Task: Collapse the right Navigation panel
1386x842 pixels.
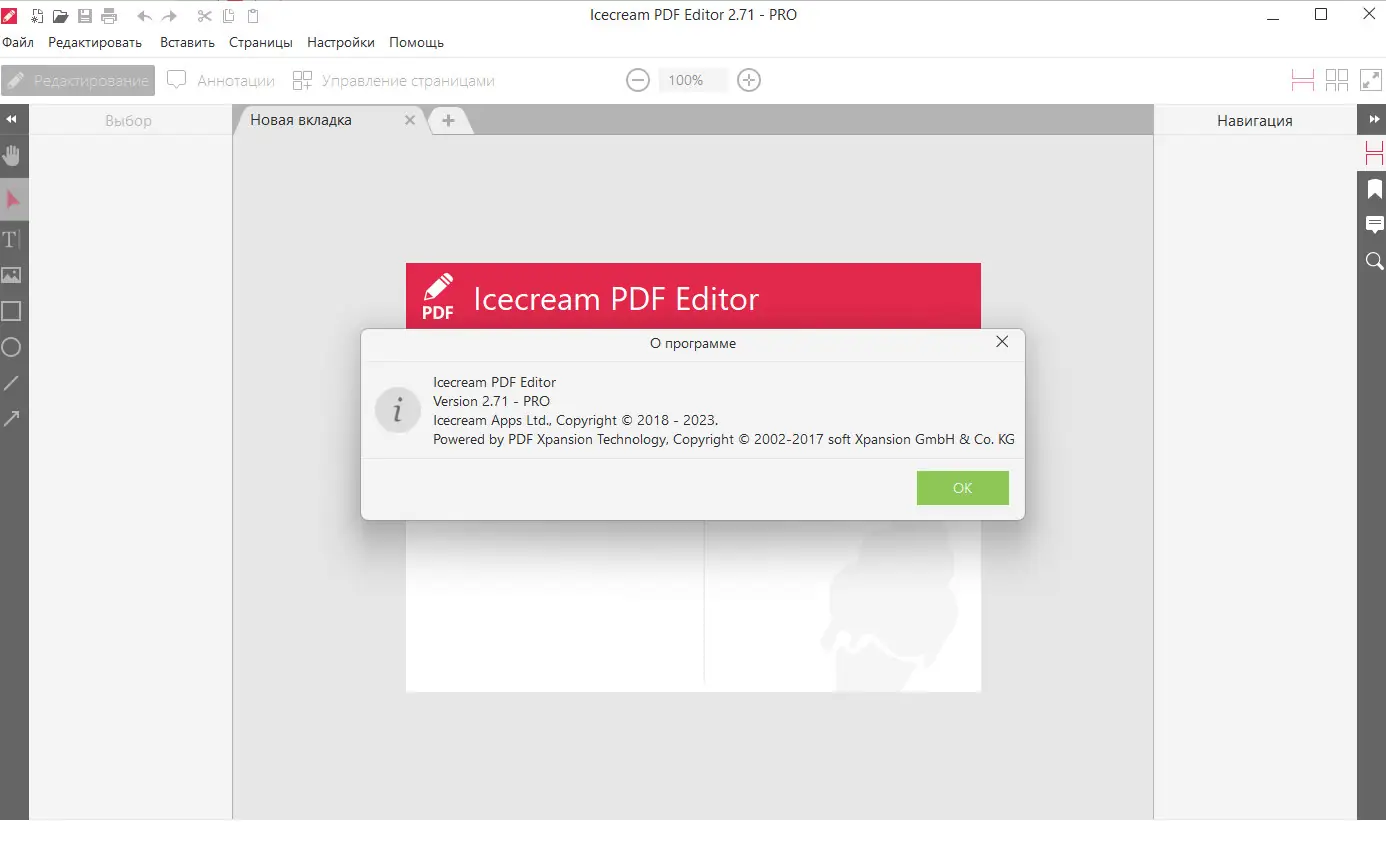Action: point(1374,119)
